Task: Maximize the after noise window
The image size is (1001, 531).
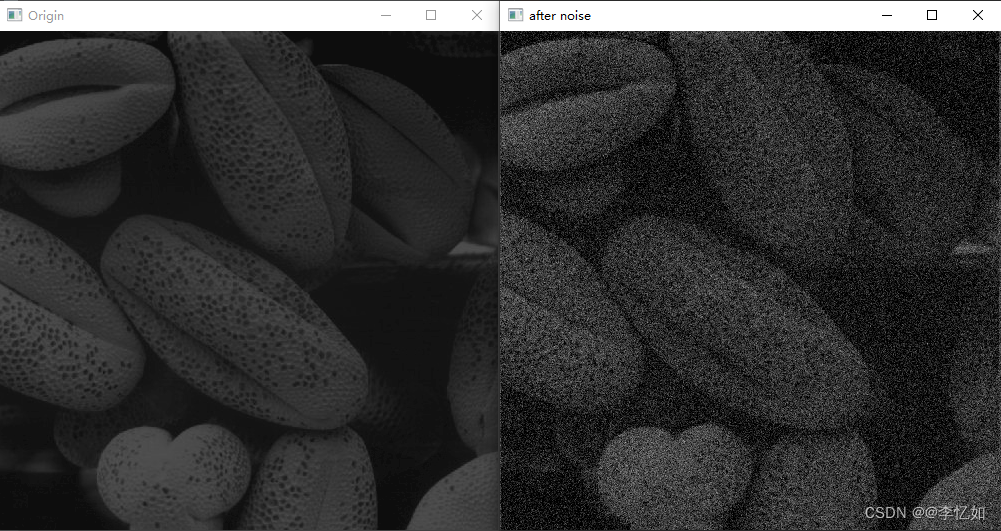Action: pyautogui.click(x=932, y=15)
